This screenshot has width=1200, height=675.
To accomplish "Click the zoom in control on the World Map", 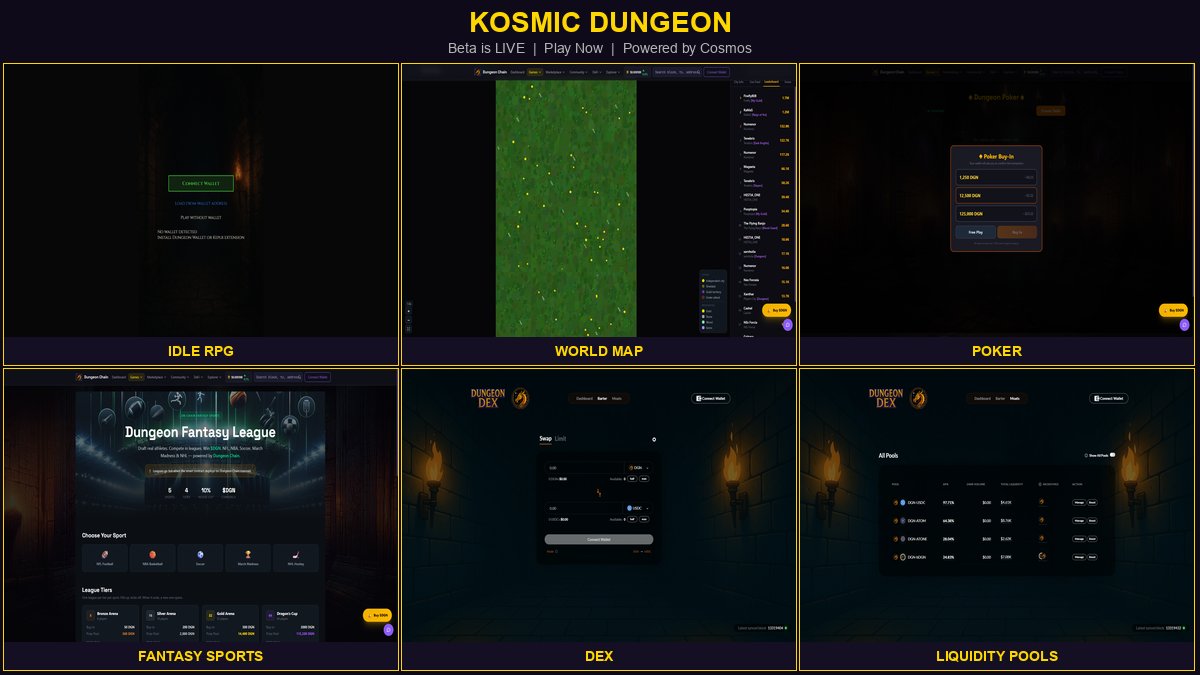I will 409,311.
